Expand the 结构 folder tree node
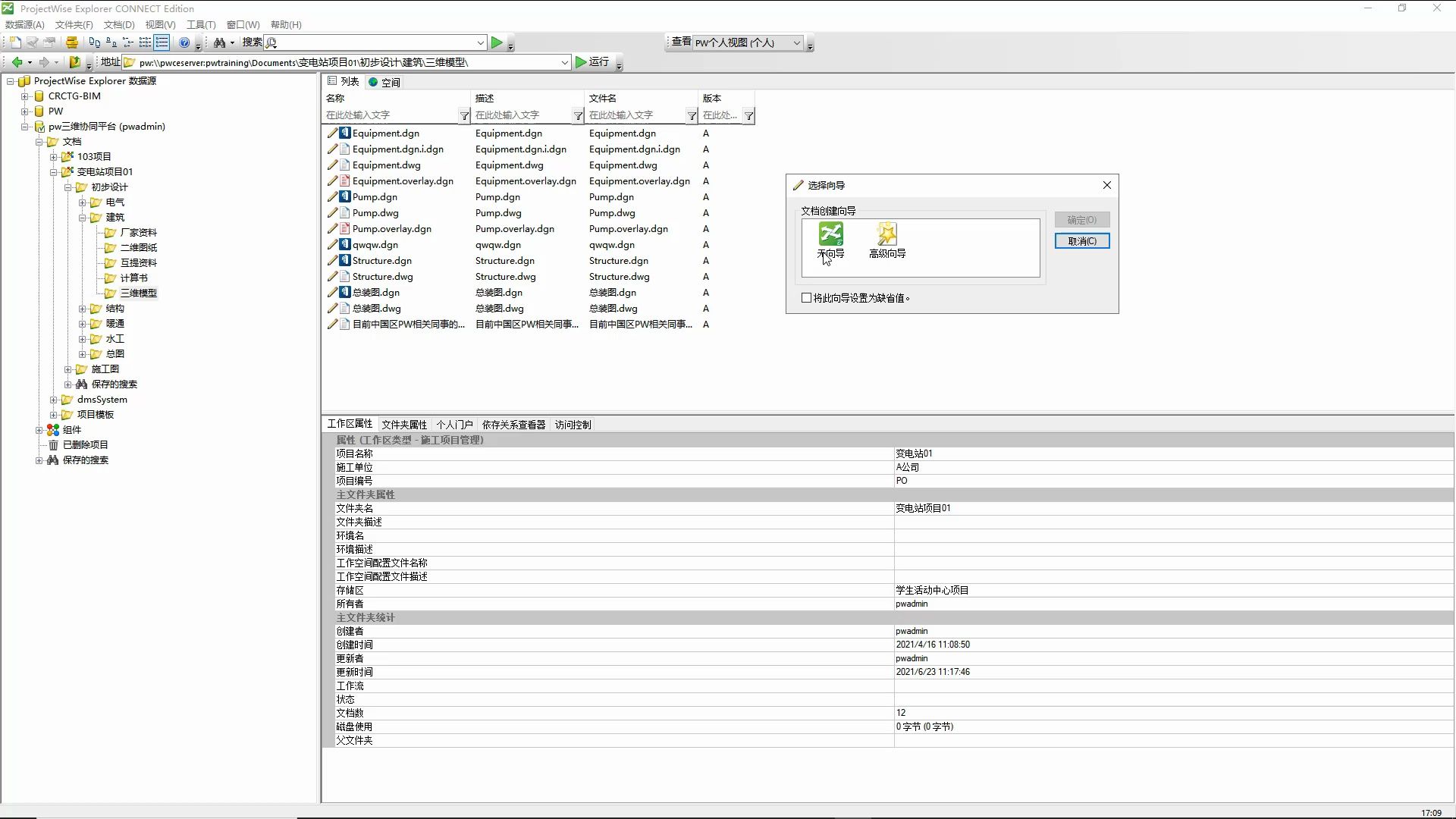Image resolution: width=1456 pixels, height=819 pixels. pyautogui.click(x=83, y=309)
